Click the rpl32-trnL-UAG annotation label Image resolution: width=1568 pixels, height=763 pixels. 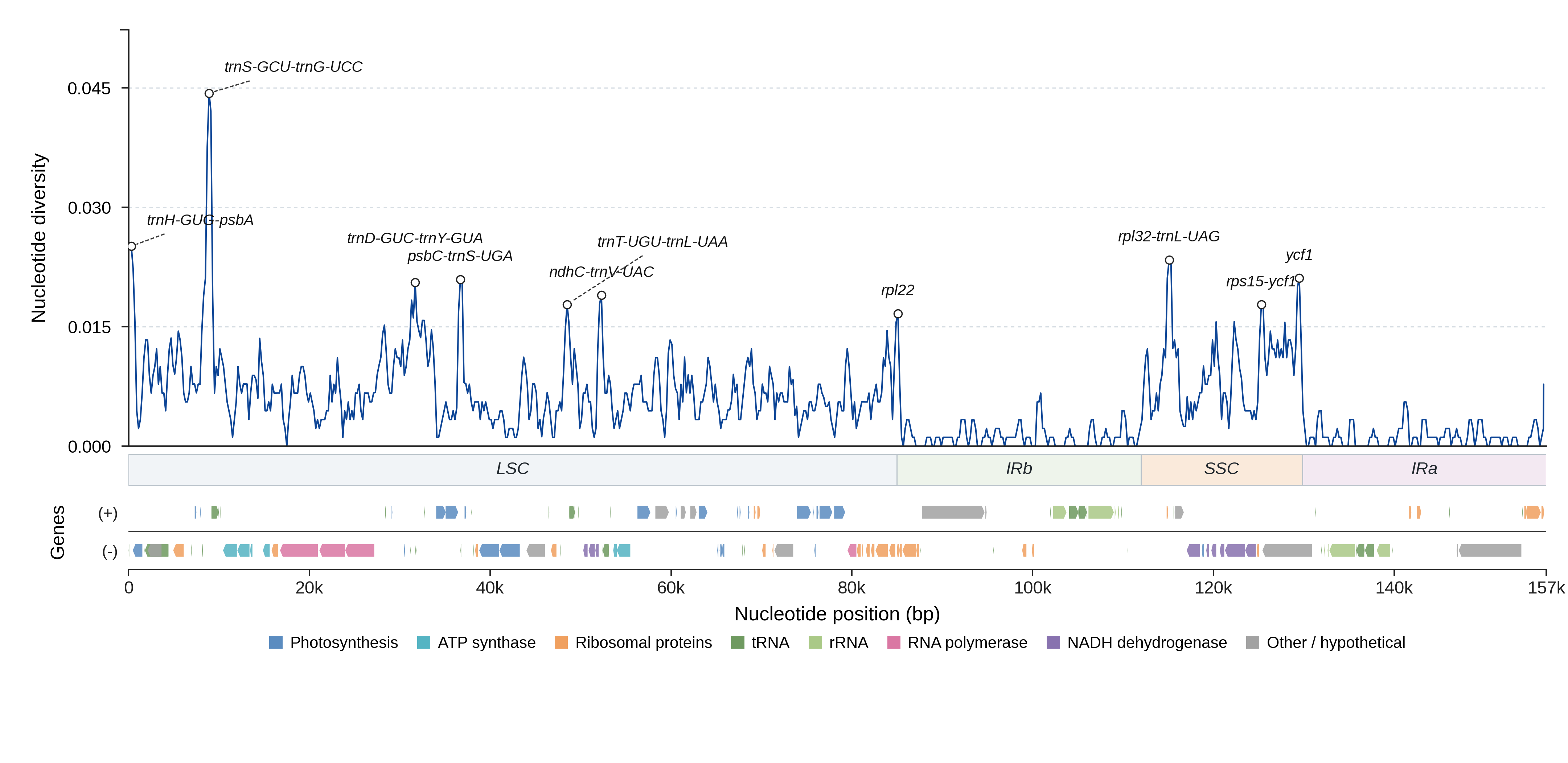coord(1169,236)
